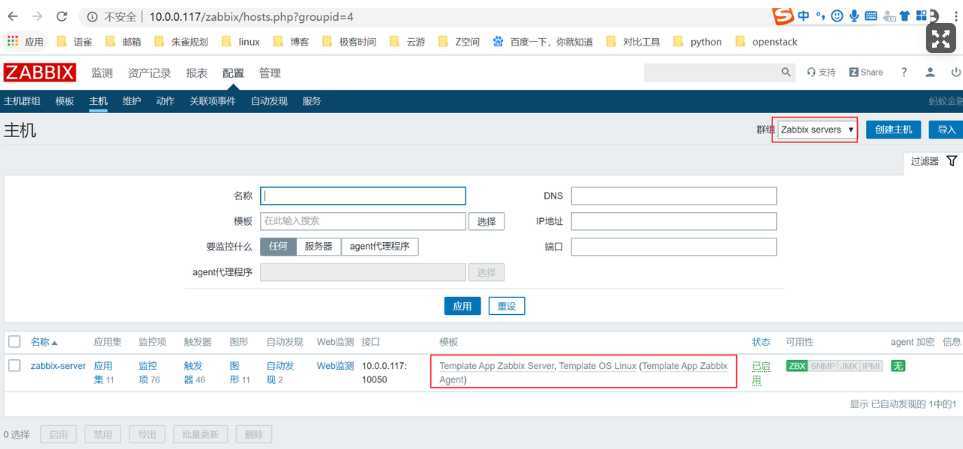Image resolution: width=963 pixels, height=449 pixels.
Task: Click the logout power icon
Action: 956,72
